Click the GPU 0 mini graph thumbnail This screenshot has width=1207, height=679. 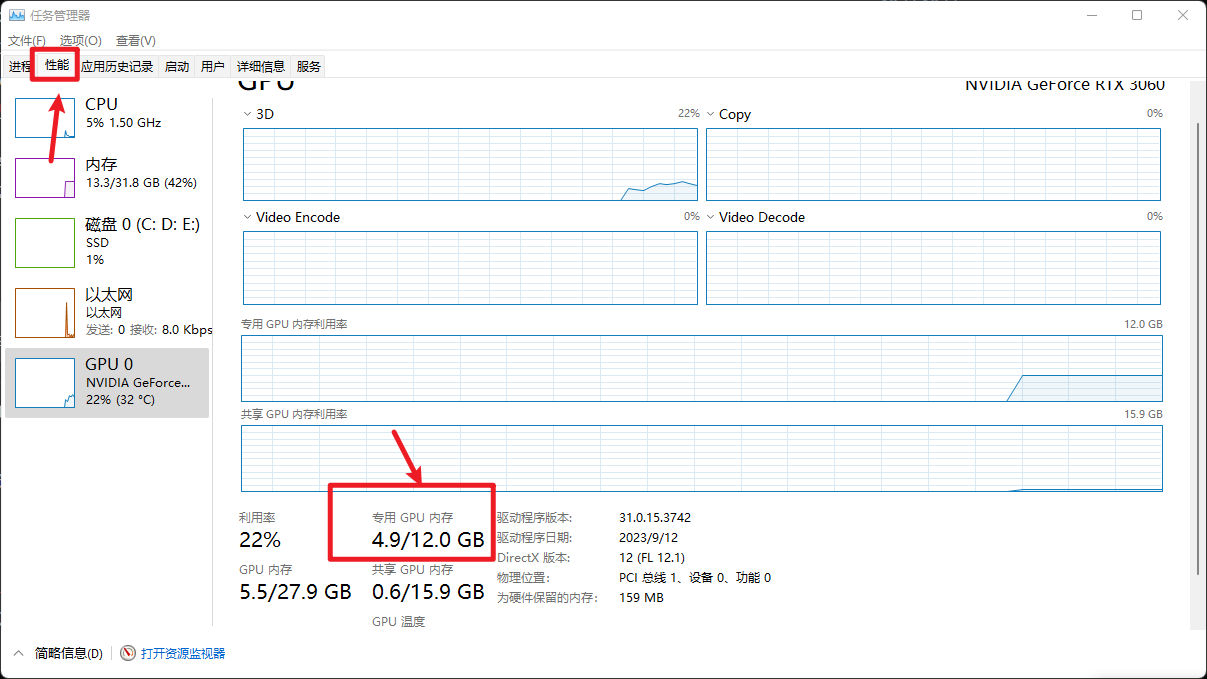point(45,382)
